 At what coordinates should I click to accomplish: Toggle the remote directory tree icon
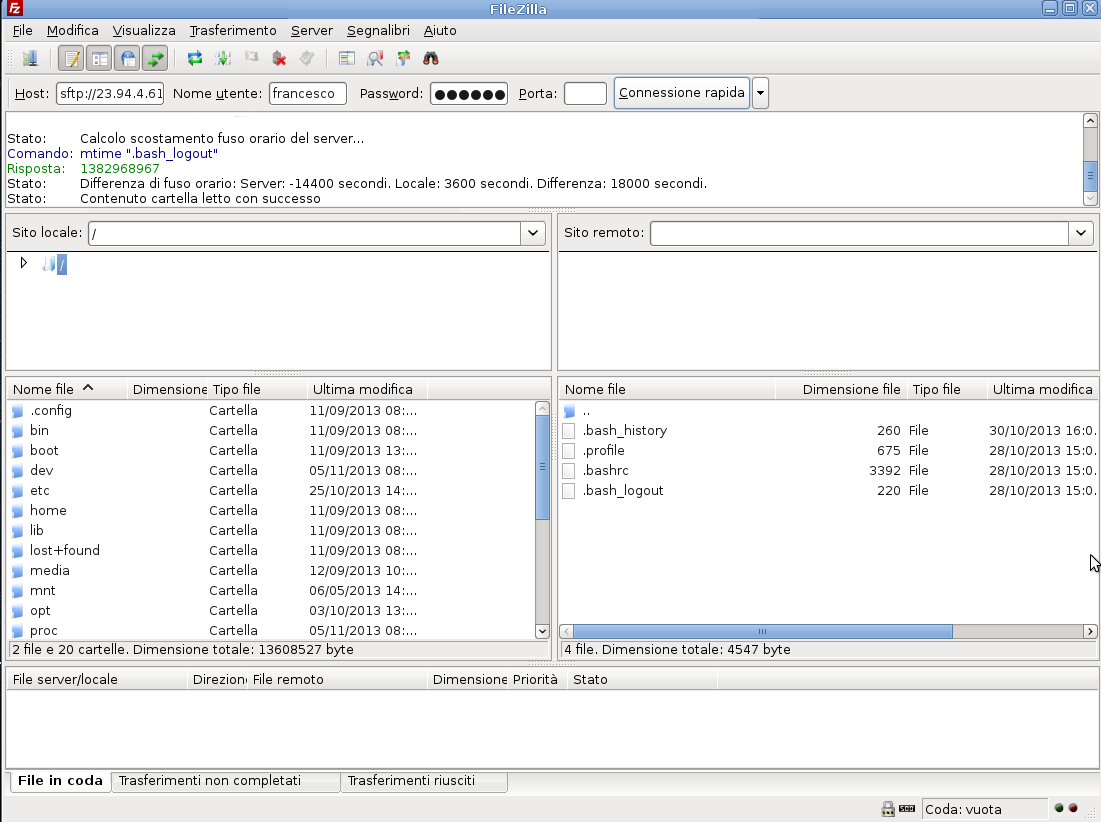click(127, 58)
